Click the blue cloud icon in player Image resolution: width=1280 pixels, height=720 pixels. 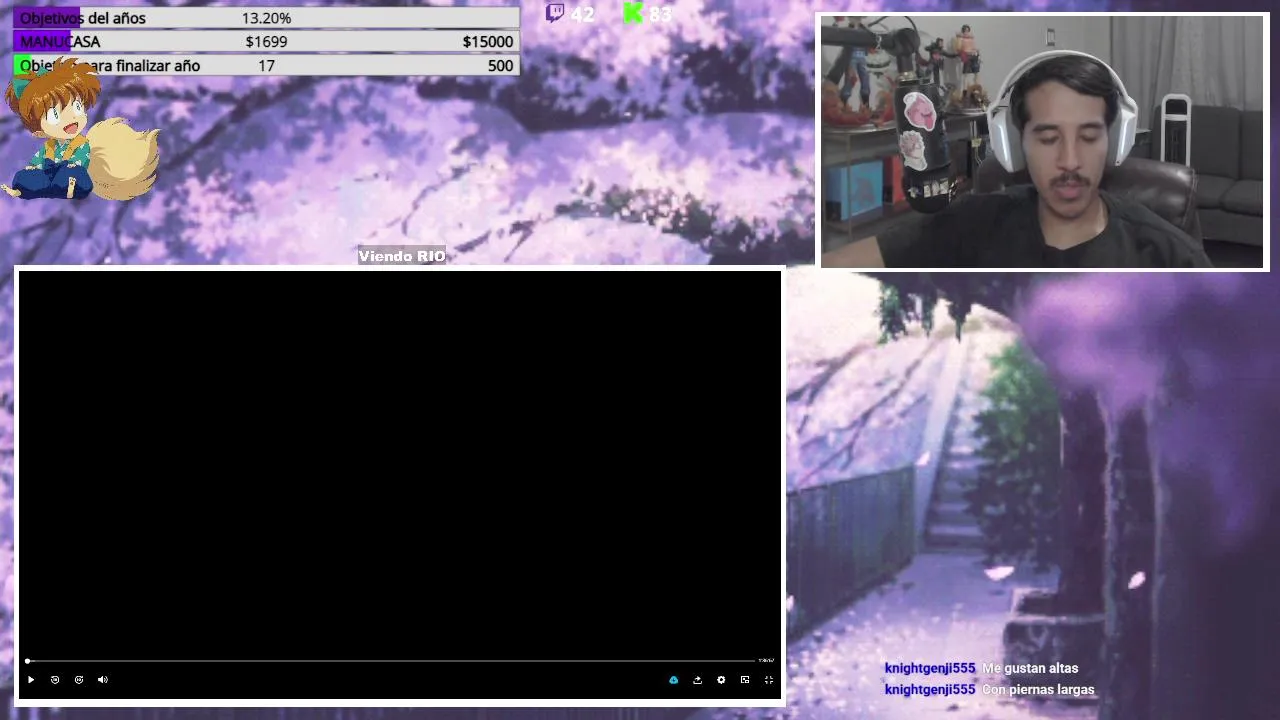[673, 680]
